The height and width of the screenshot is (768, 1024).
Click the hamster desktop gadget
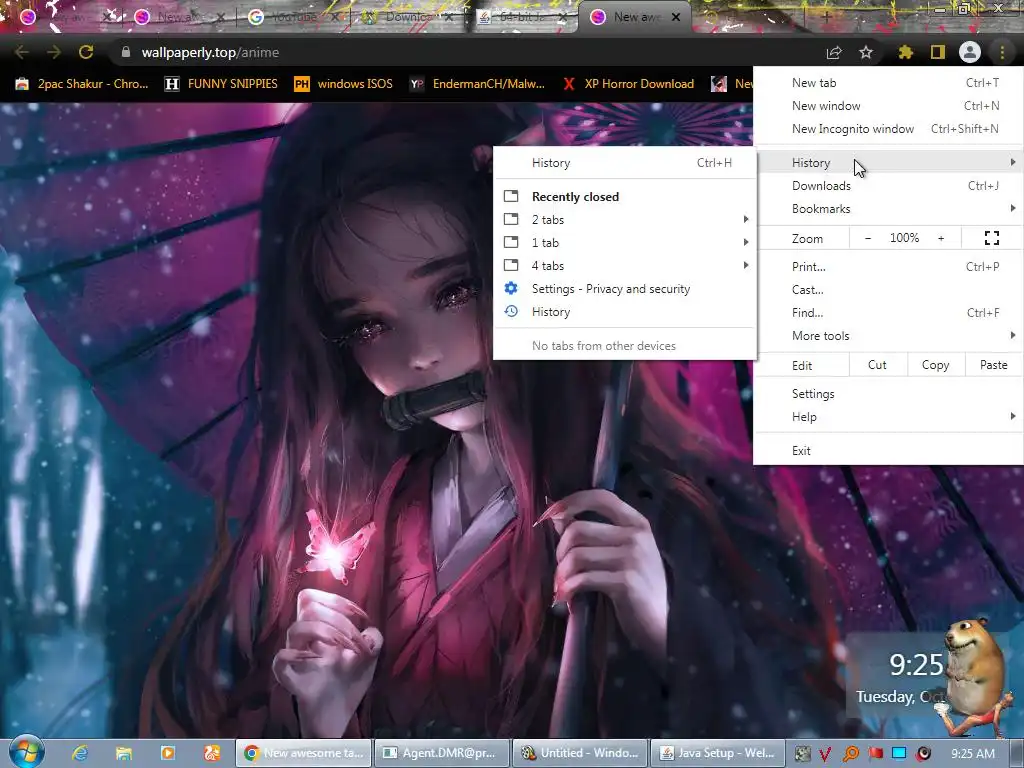pos(973,676)
